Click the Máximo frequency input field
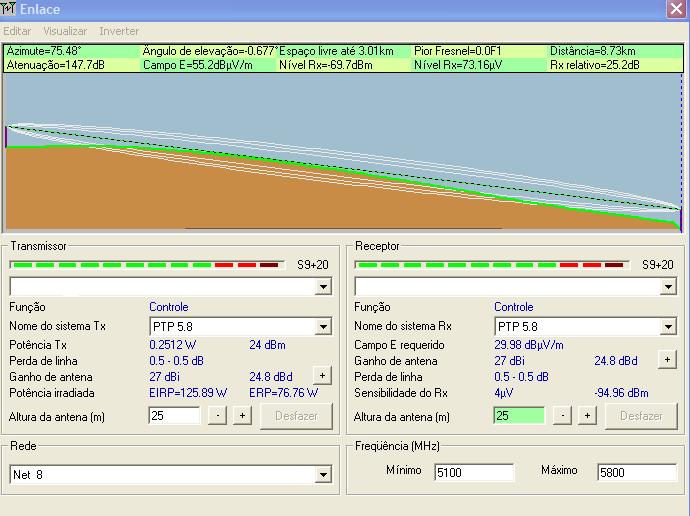Viewport: 690px width, 516px height. click(636, 472)
